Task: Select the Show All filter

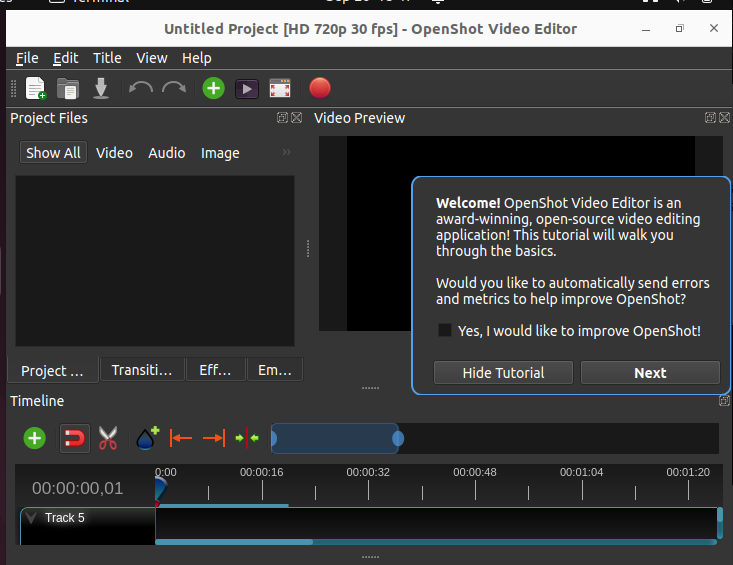Action: click(x=53, y=153)
